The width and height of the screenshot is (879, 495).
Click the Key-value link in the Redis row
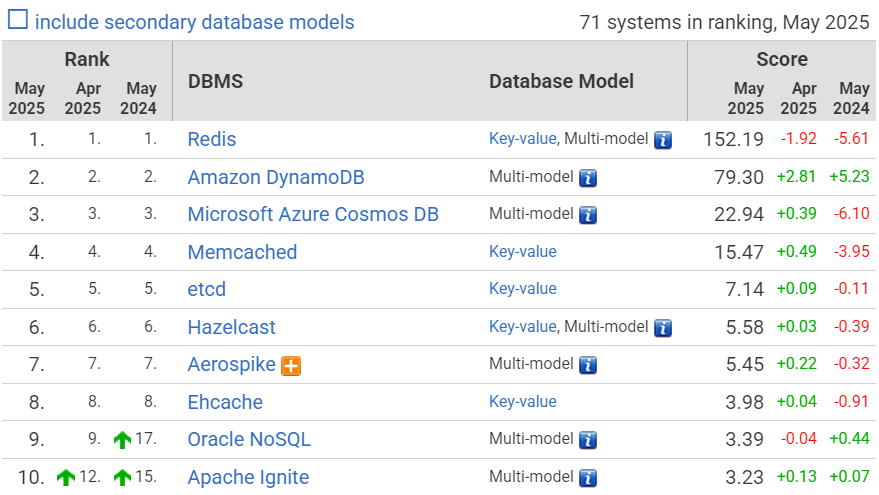coord(522,139)
